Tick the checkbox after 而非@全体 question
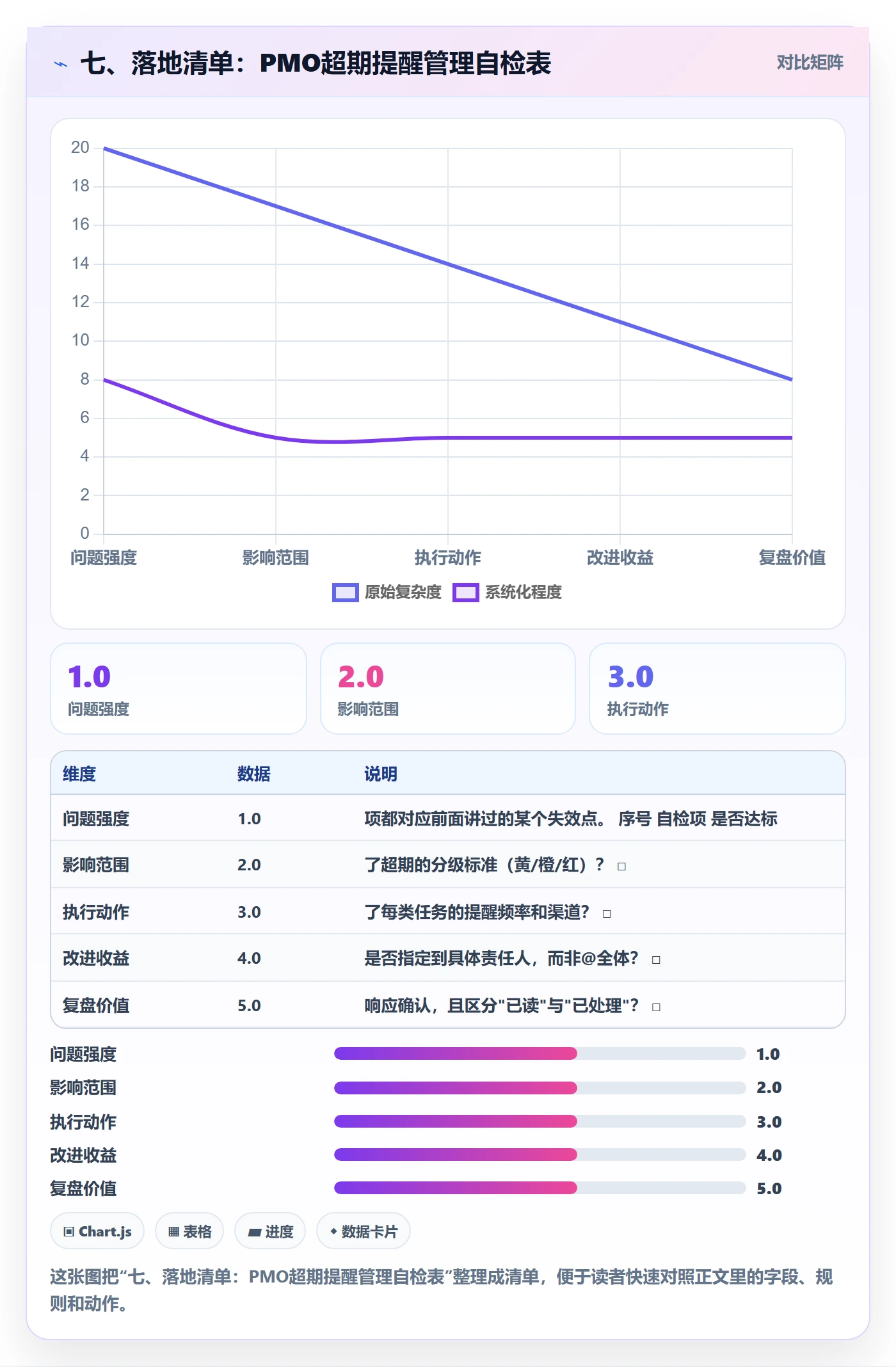The width and height of the screenshot is (896, 1367). [656, 960]
